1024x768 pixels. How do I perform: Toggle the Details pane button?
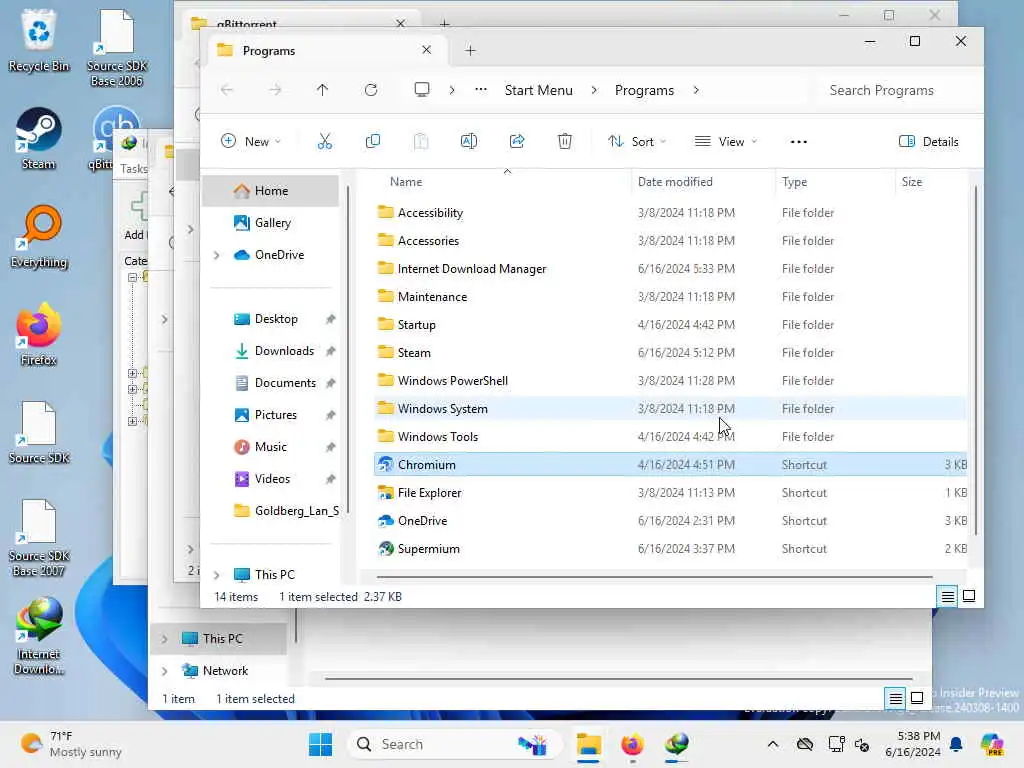pyautogui.click(x=929, y=142)
